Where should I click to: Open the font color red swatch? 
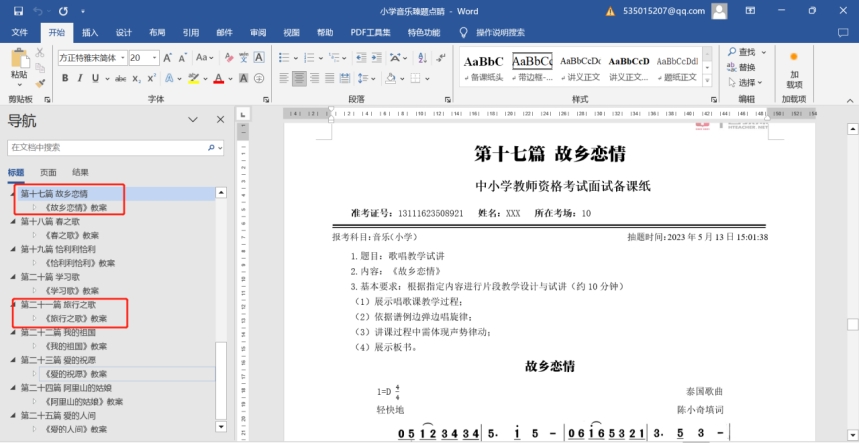tap(219, 78)
